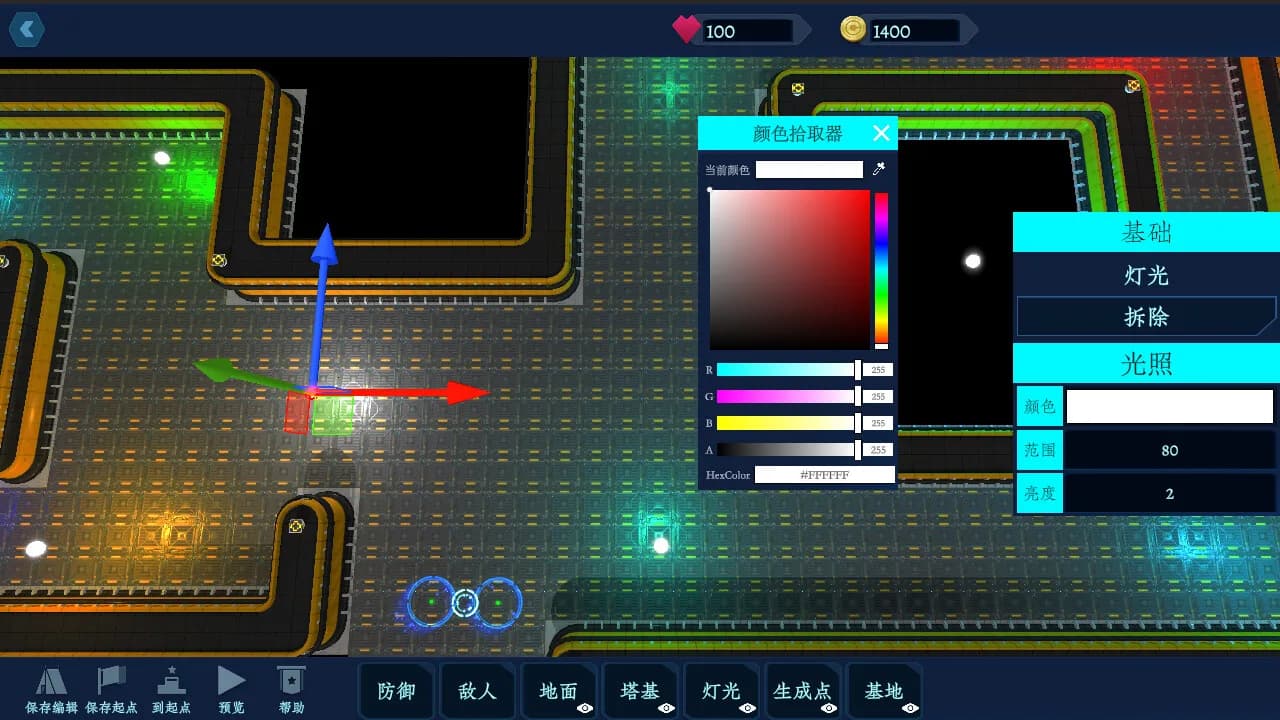Screen dimensions: 1280x720
Task: Click the 保存编辑 save edit icon
Action: [x=51, y=682]
